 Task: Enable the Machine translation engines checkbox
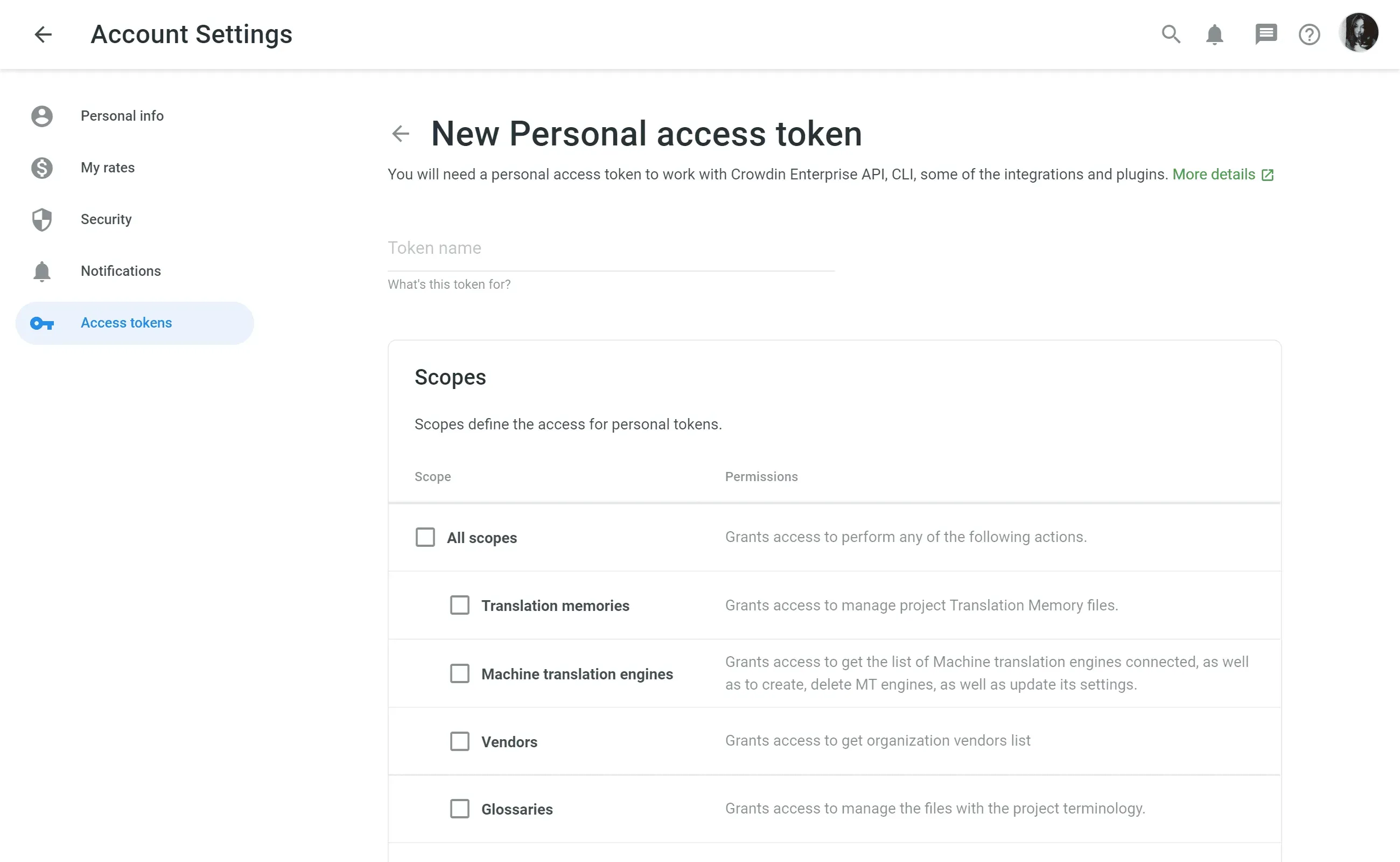click(x=459, y=673)
